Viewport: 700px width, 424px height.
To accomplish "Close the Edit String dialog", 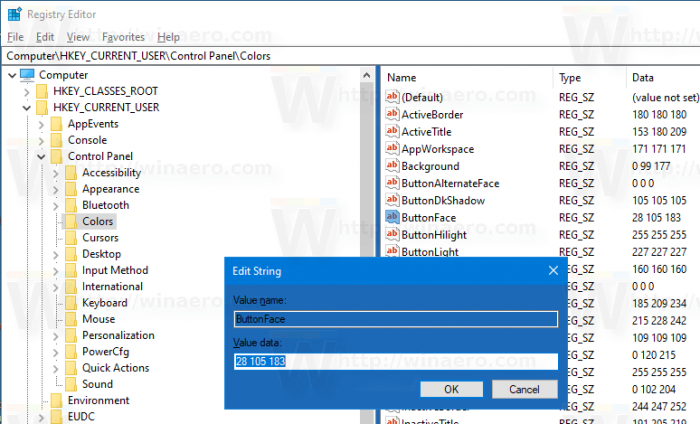I will [x=553, y=270].
